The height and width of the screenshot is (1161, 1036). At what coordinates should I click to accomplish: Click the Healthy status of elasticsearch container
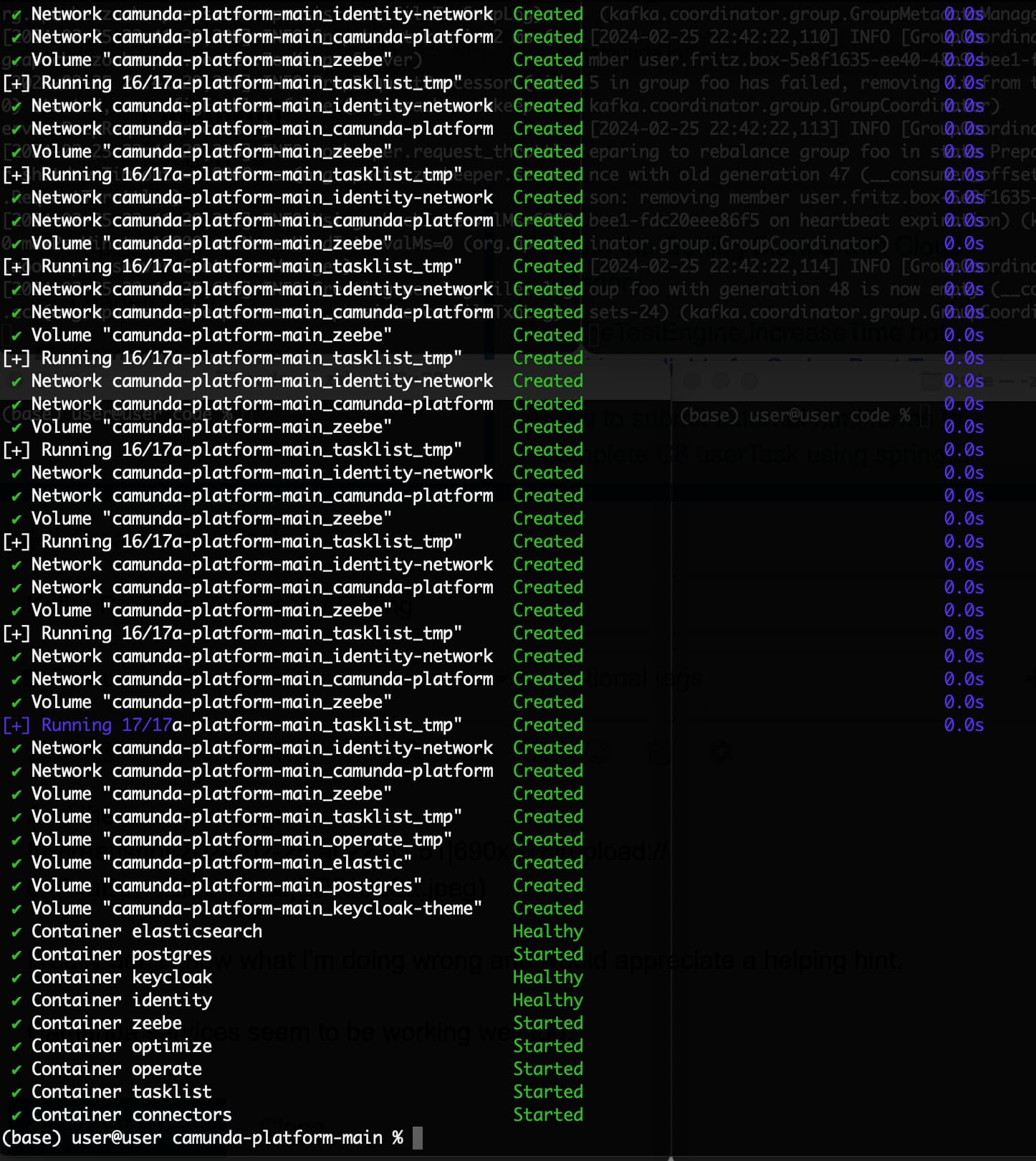pyautogui.click(x=548, y=932)
